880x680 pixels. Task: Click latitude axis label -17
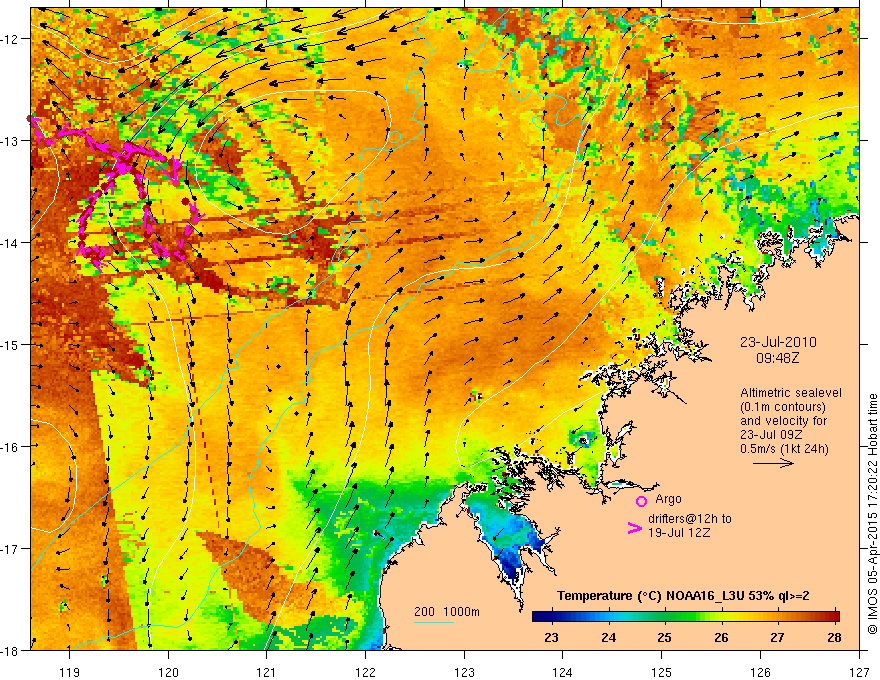coord(10,548)
